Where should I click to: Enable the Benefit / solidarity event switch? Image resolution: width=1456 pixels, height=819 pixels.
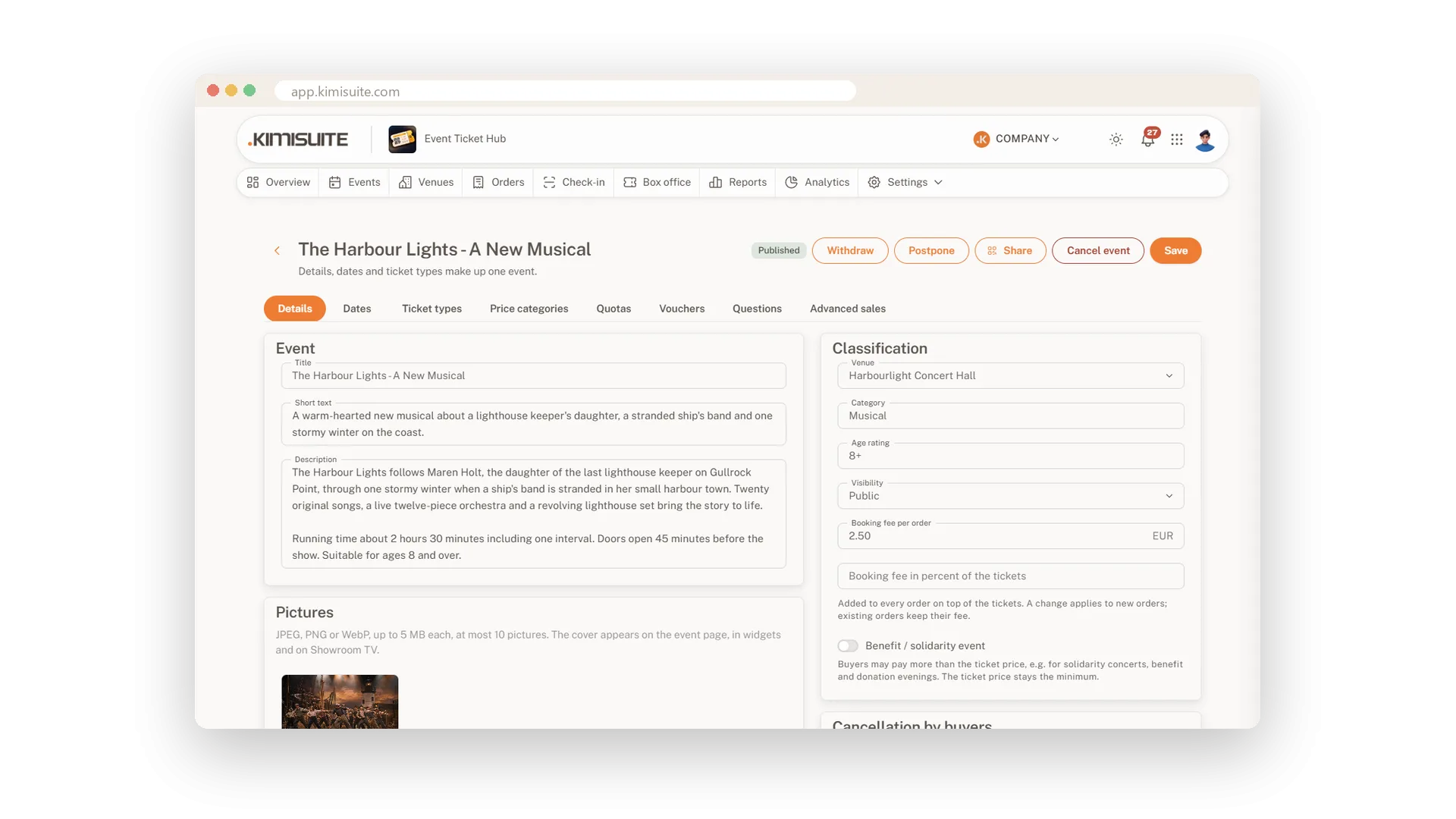pos(848,646)
